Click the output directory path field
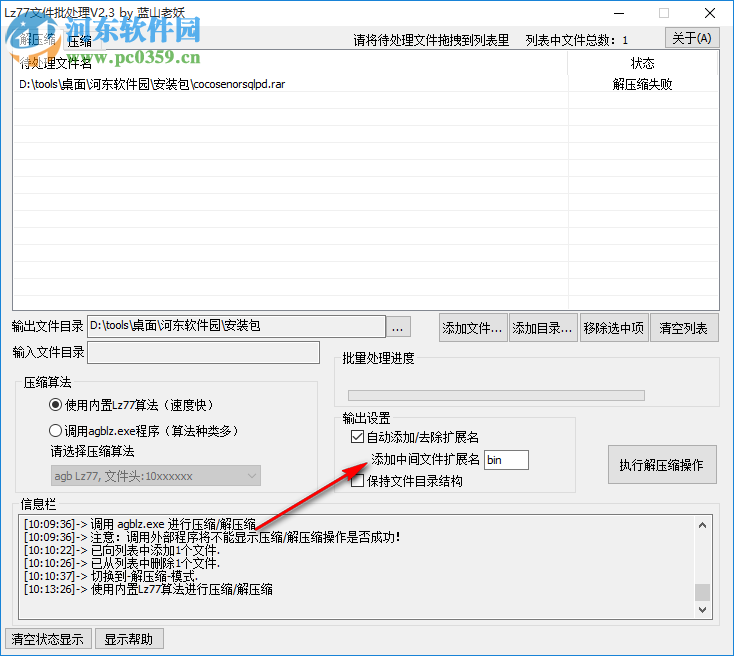The height and width of the screenshot is (656, 734). [x=236, y=326]
